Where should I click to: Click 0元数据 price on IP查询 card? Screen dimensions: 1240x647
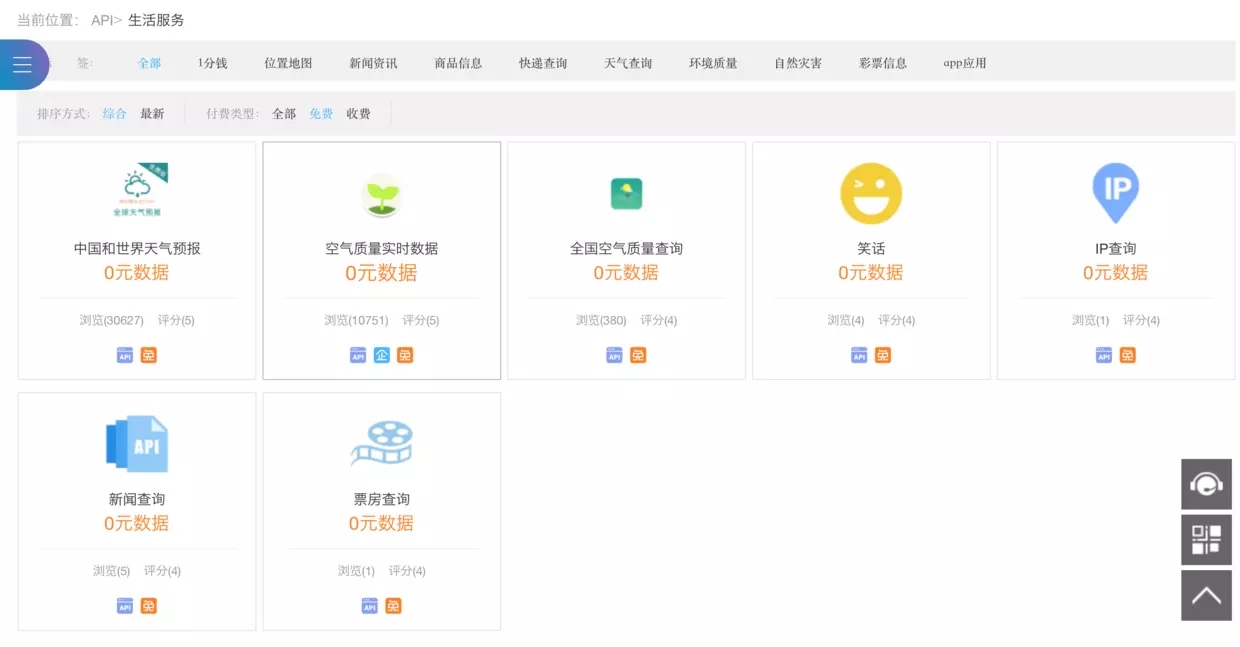[x=1116, y=273]
